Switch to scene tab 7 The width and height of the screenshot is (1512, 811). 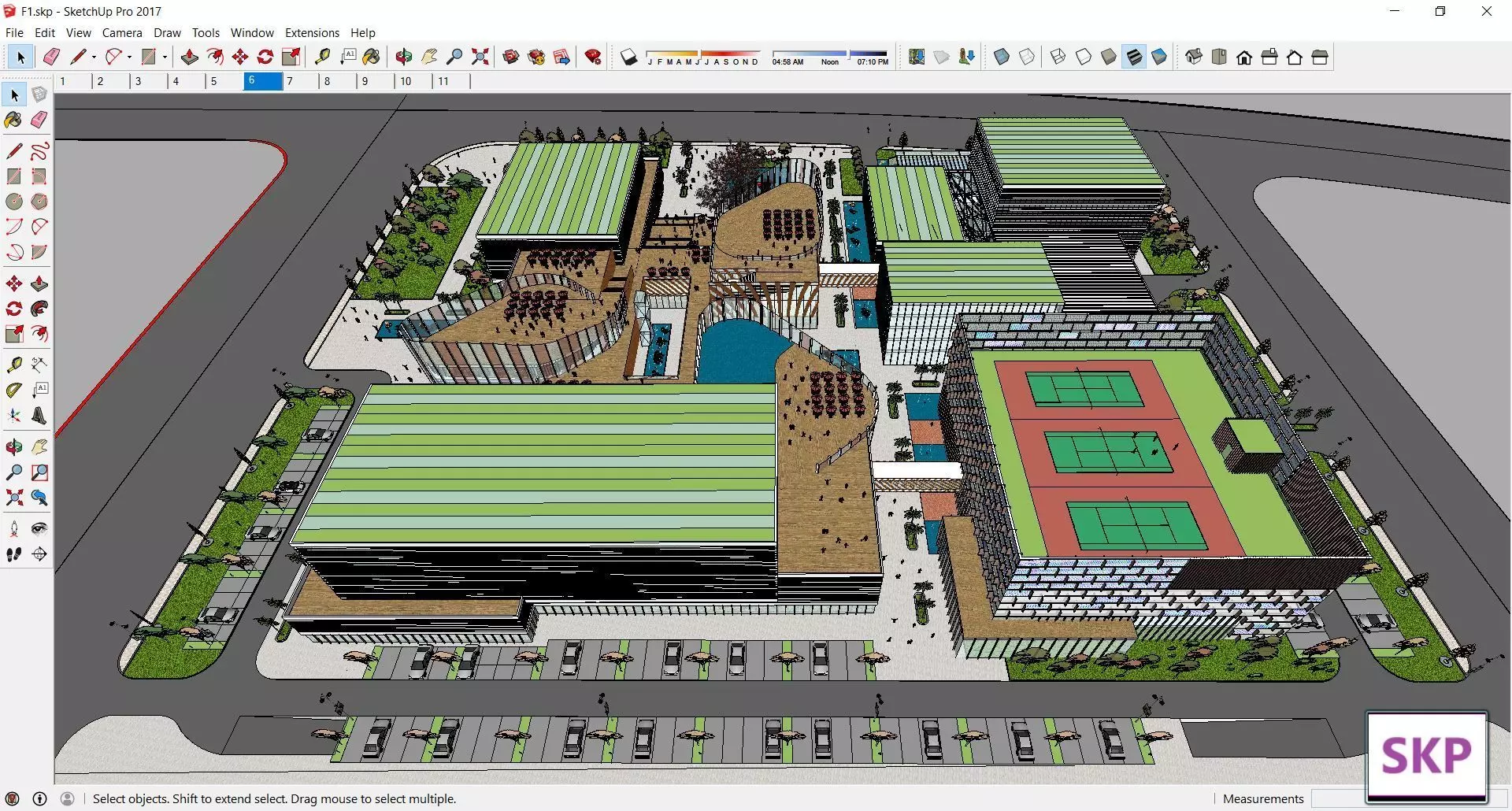coord(300,81)
